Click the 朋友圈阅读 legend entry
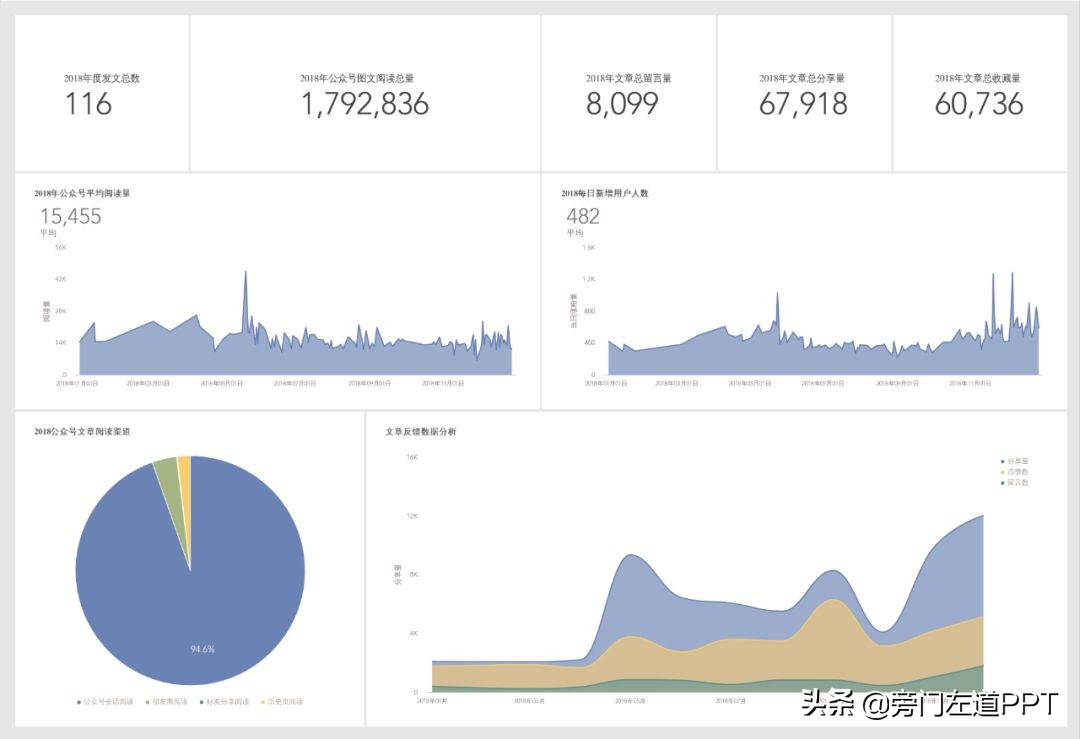The height and width of the screenshot is (739, 1080). (166, 702)
